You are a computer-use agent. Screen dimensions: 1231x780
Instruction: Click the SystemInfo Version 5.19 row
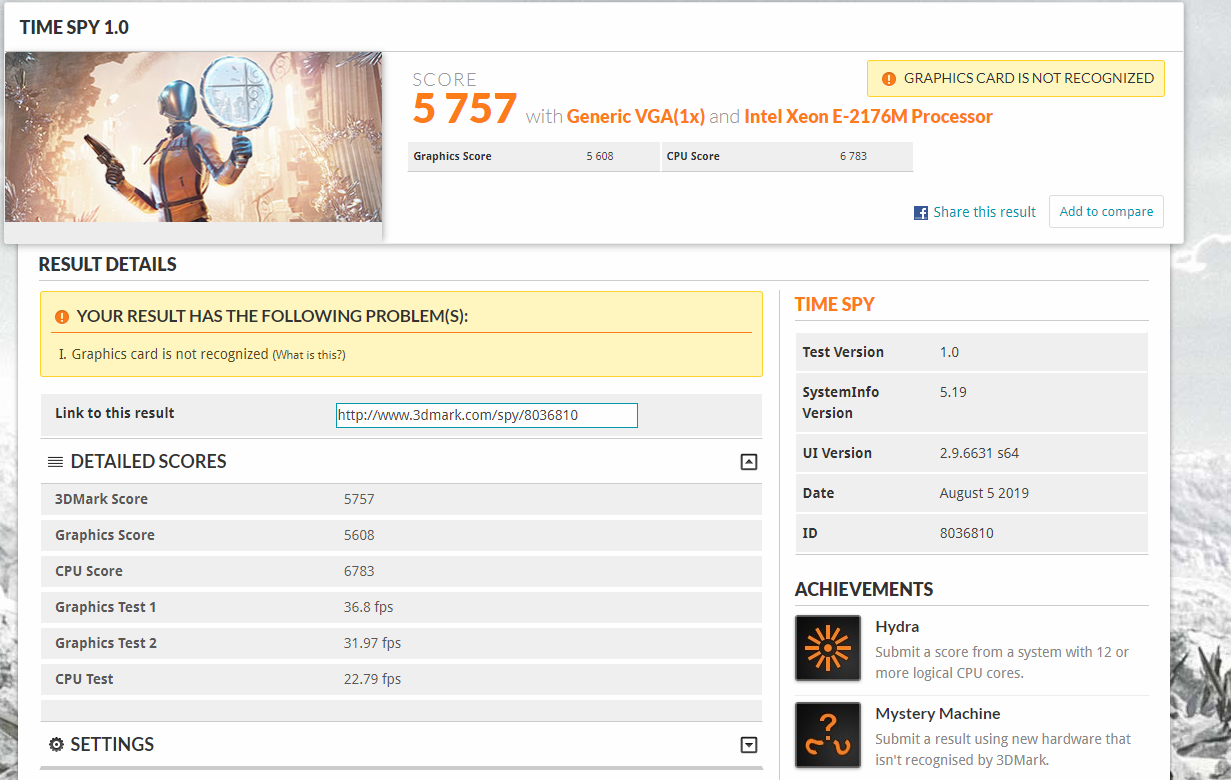971,402
